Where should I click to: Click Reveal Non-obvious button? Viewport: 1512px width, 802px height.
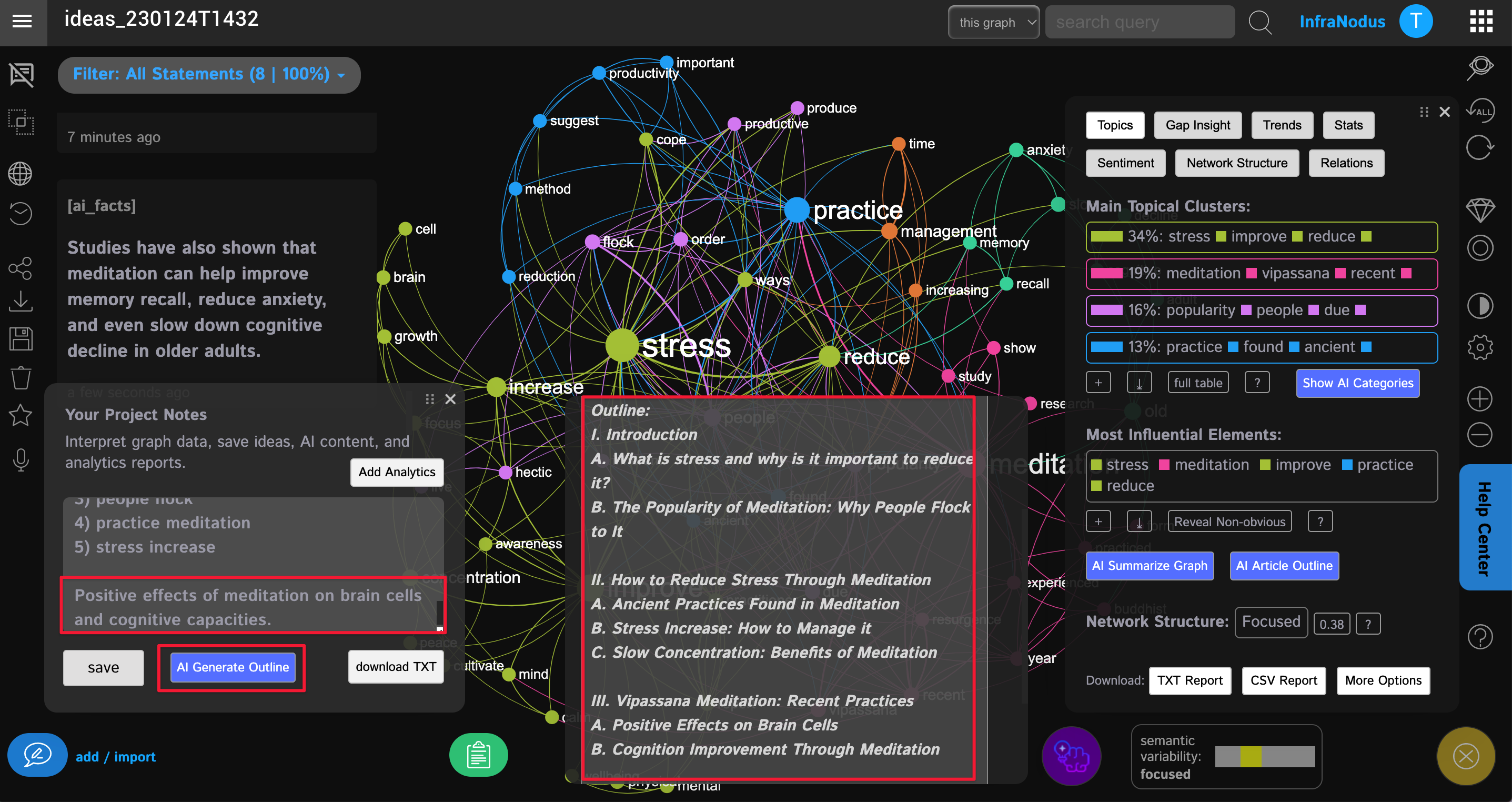1229,522
